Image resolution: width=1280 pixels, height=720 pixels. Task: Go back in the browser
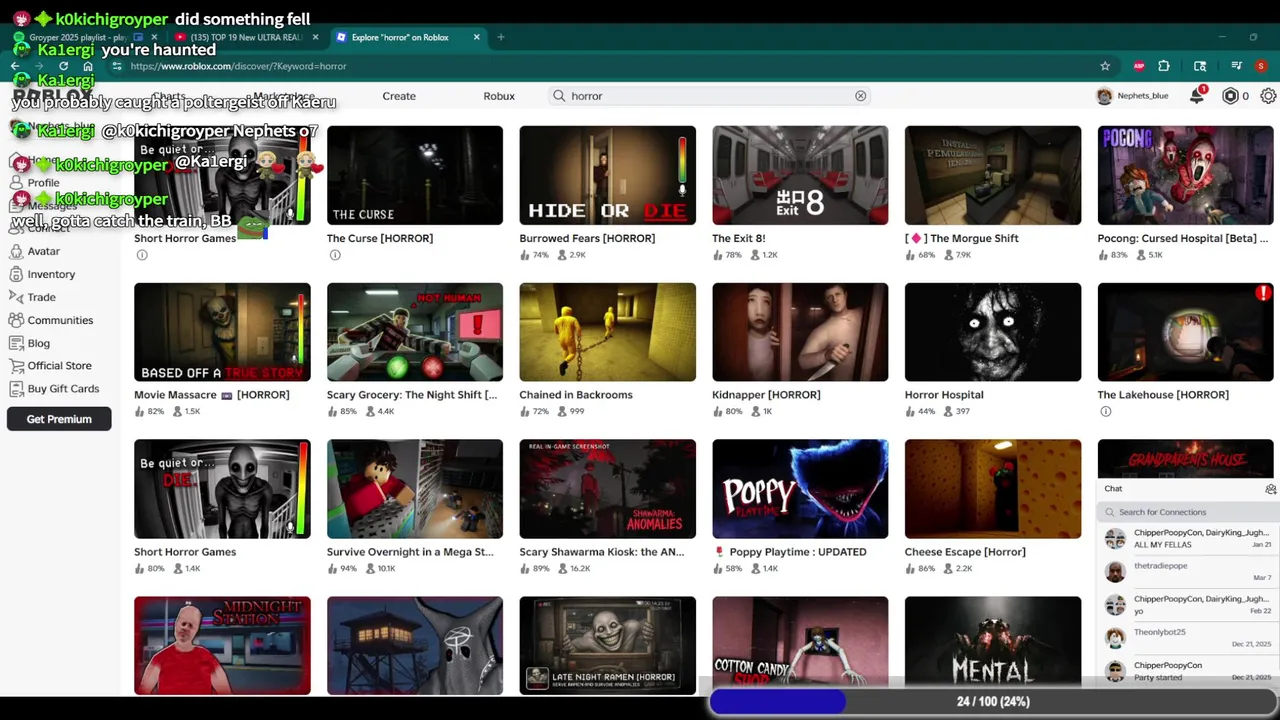coord(15,66)
